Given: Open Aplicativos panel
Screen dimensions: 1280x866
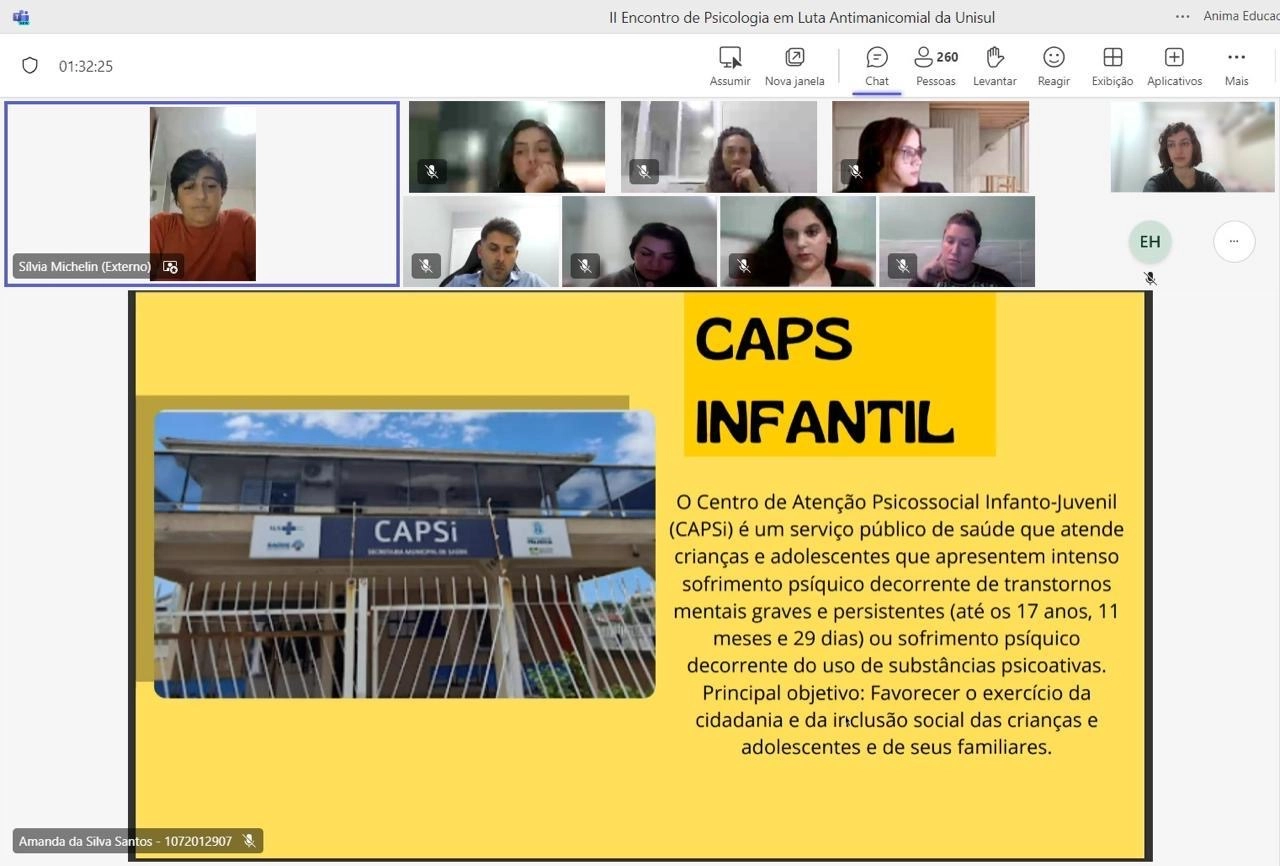Looking at the screenshot, I should (1174, 66).
